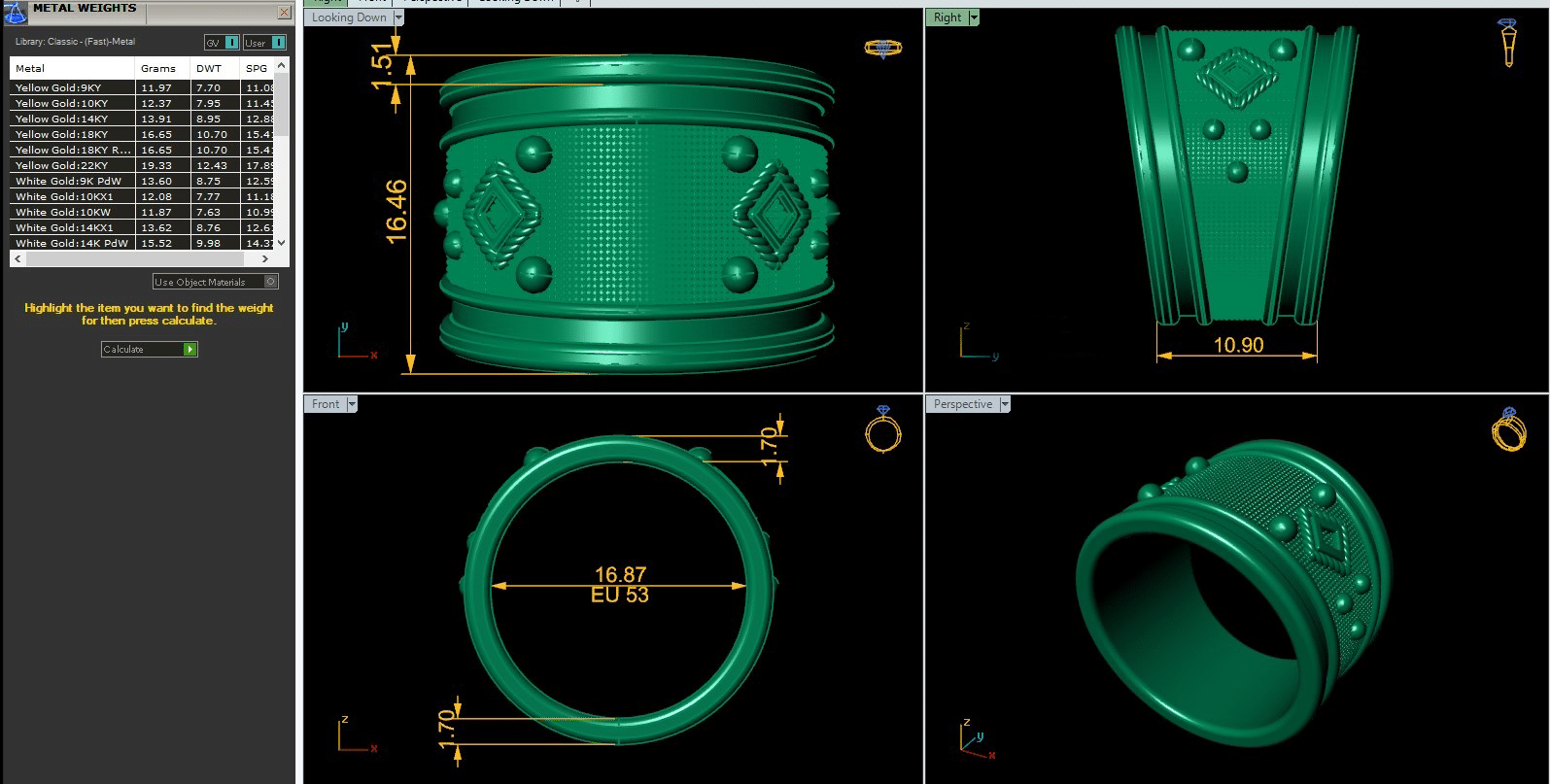1550x784 pixels.
Task: Click the Metal column header
Action: tap(72, 68)
